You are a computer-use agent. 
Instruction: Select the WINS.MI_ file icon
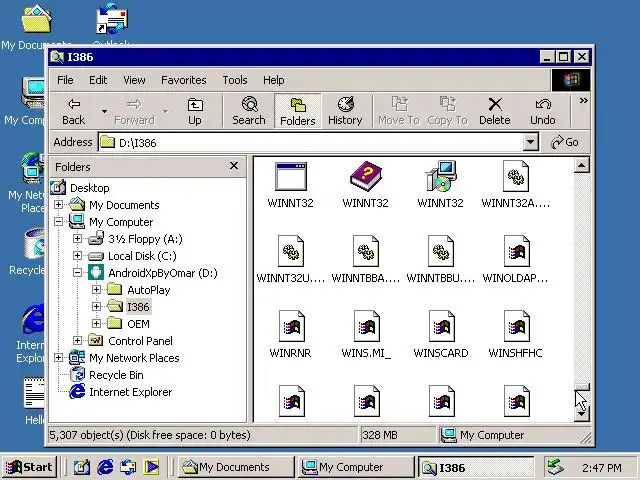point(366,326)
